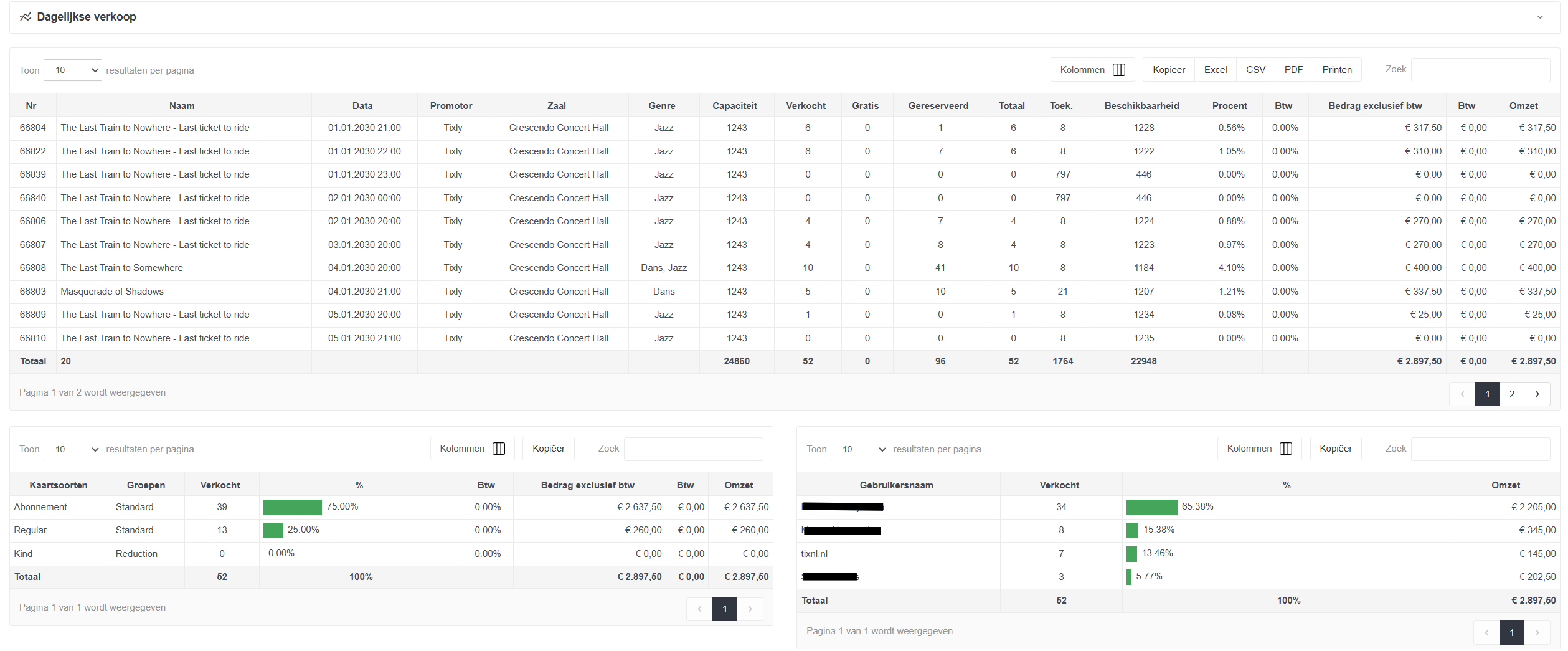
Task: Click date cell 02.01.2030 00:00
Action: (x=364, y=198)
